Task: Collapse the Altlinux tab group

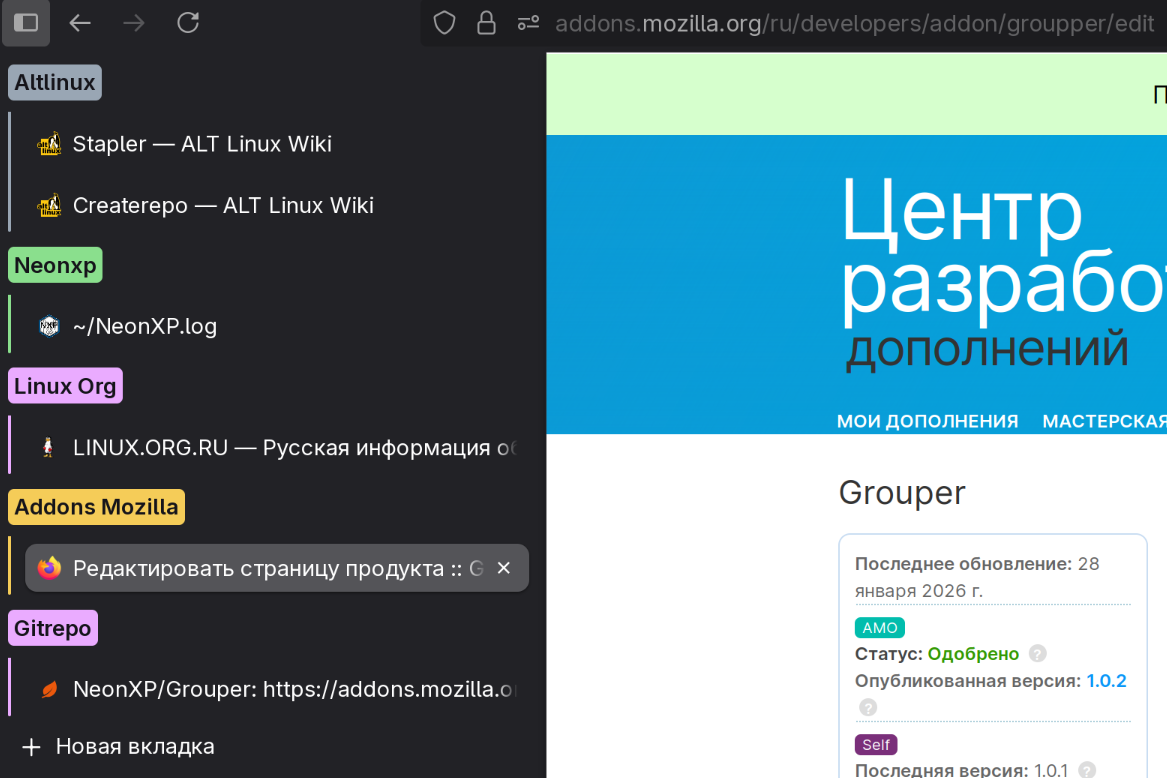Action: pyautogui.click(x=55, y=82)
